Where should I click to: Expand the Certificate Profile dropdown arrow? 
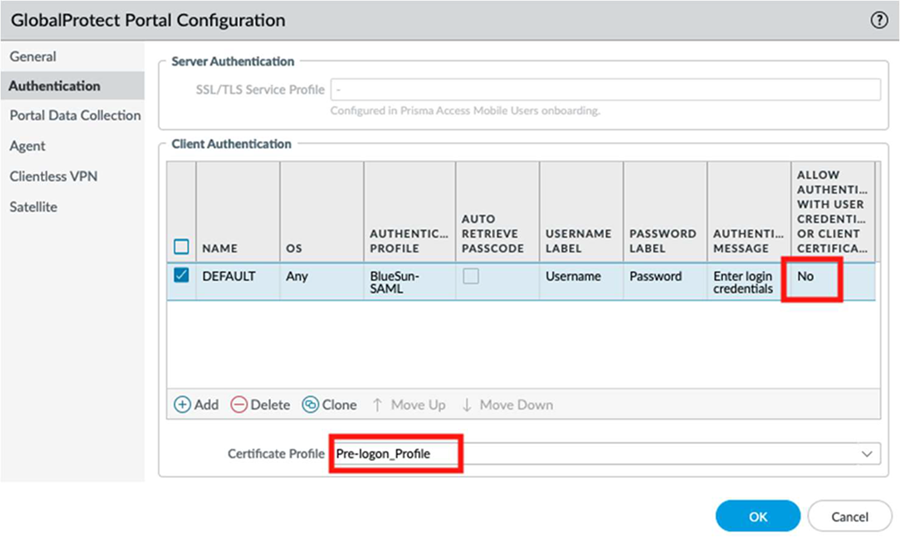(x=866, y=455)
